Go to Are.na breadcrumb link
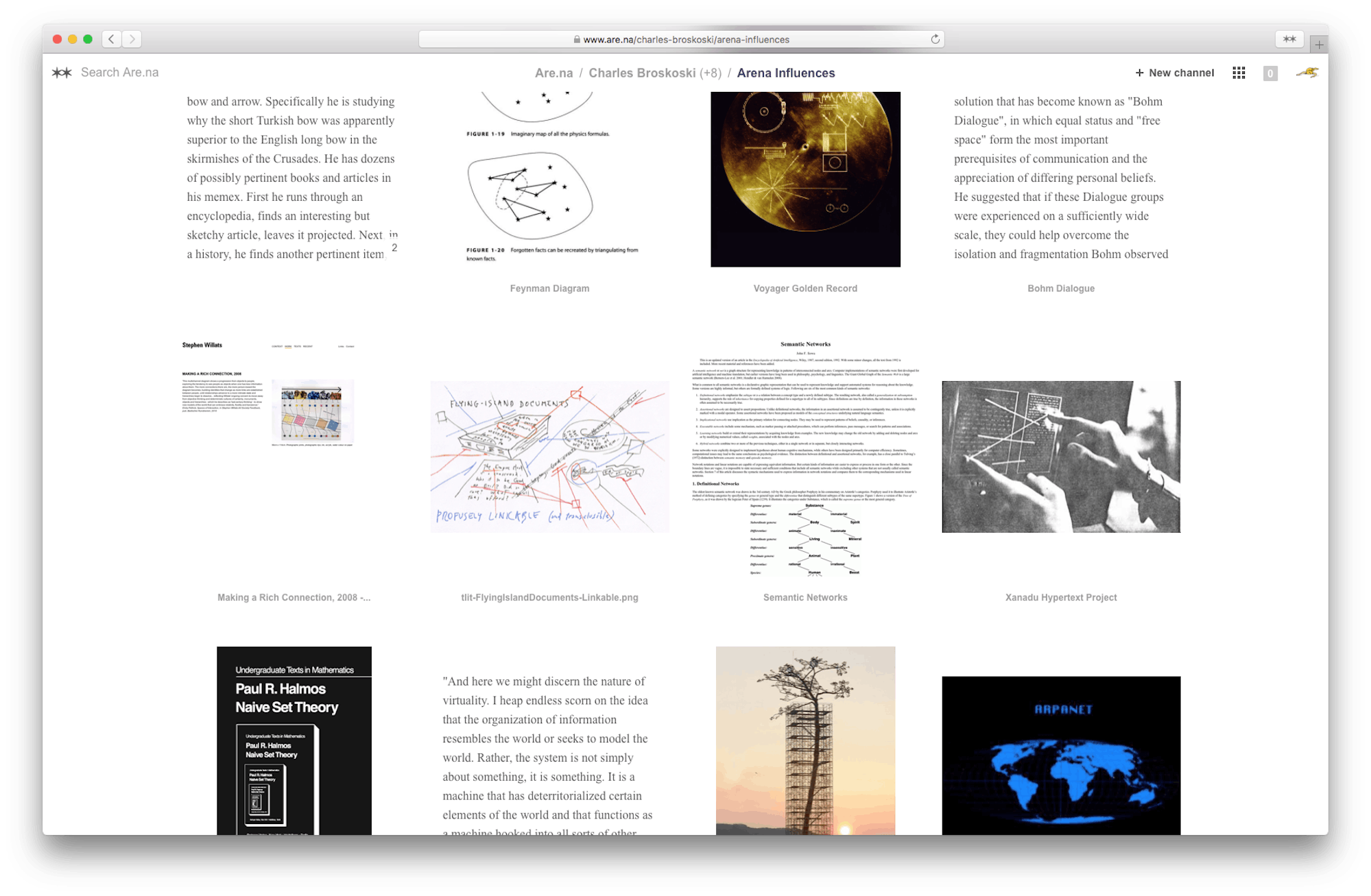 [x=553, y=73]
